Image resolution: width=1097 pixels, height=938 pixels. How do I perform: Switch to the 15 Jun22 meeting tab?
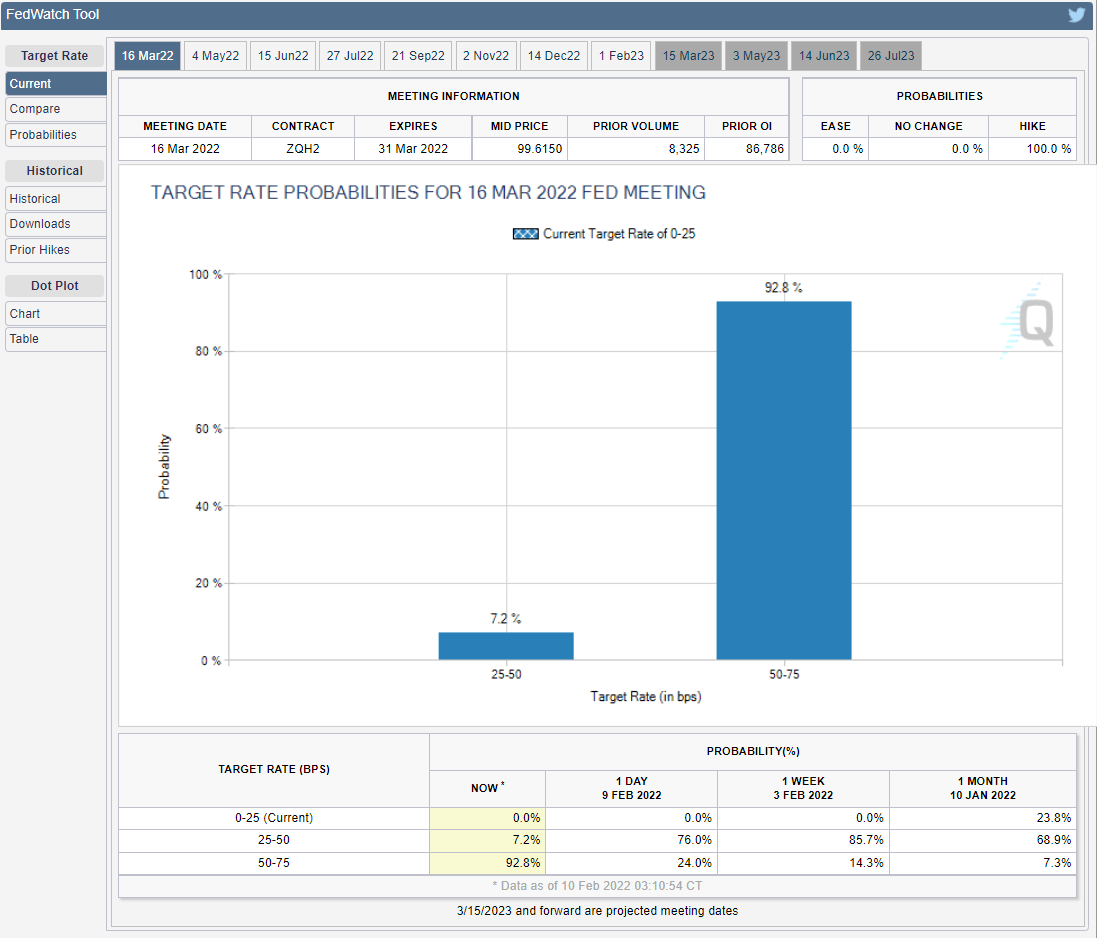pos(284,56)
